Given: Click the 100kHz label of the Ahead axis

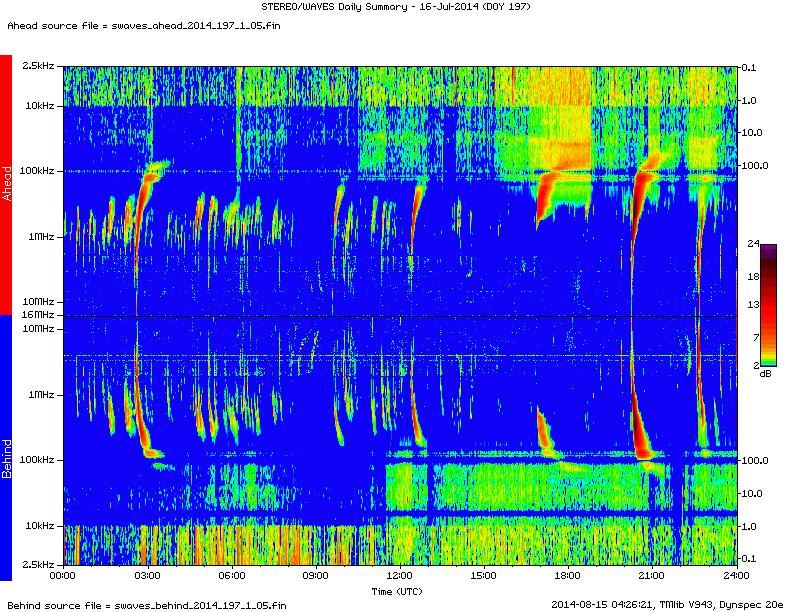Looking at the screenshot, I should (37, 171).
